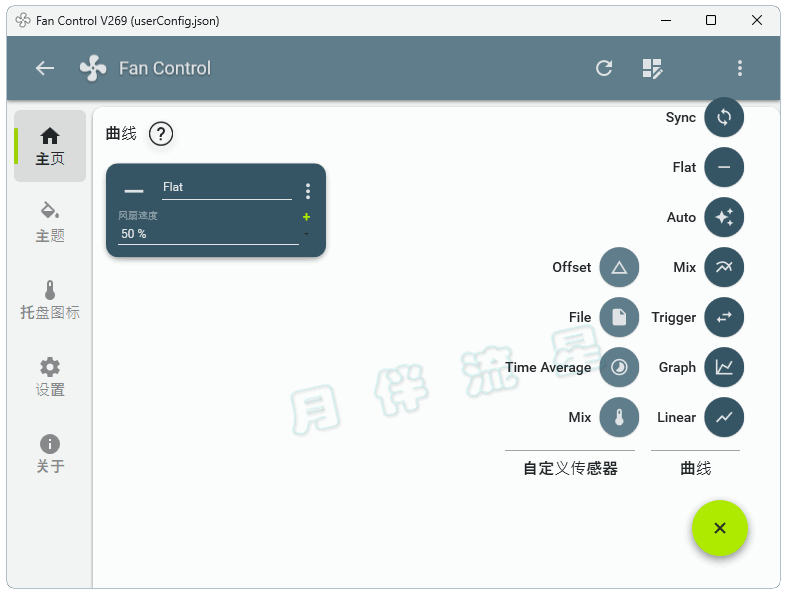Add a Graph curve

[x=724, y=367]
